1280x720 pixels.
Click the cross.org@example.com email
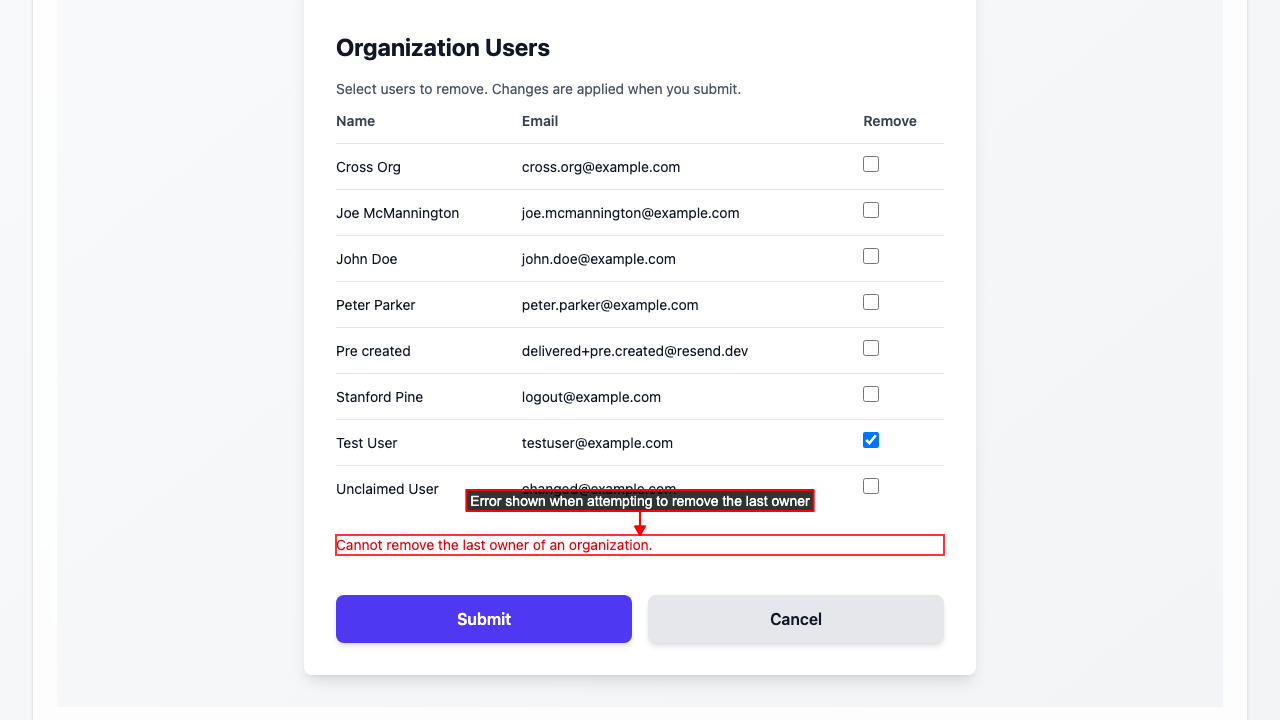pos(601,167)
